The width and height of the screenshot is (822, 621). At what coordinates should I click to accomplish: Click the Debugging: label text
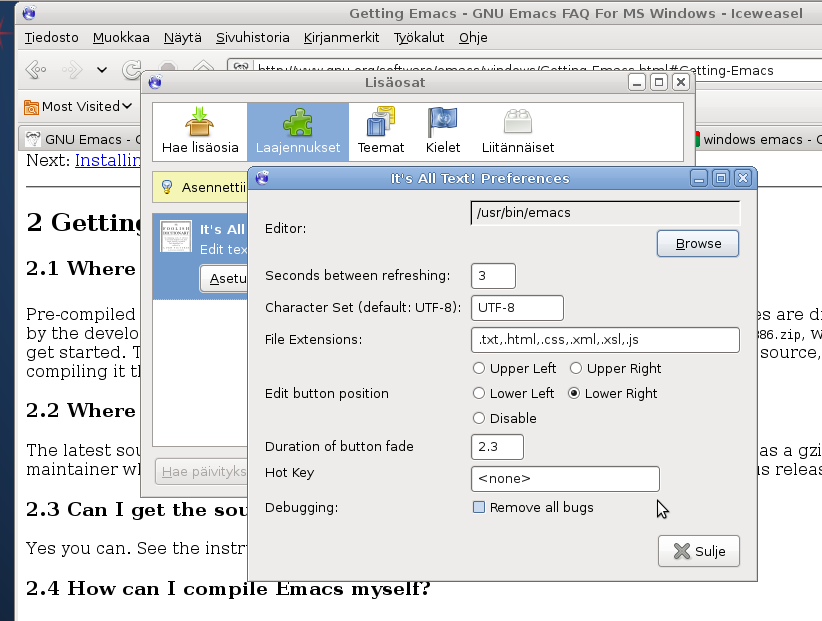(x=301, y=508)
